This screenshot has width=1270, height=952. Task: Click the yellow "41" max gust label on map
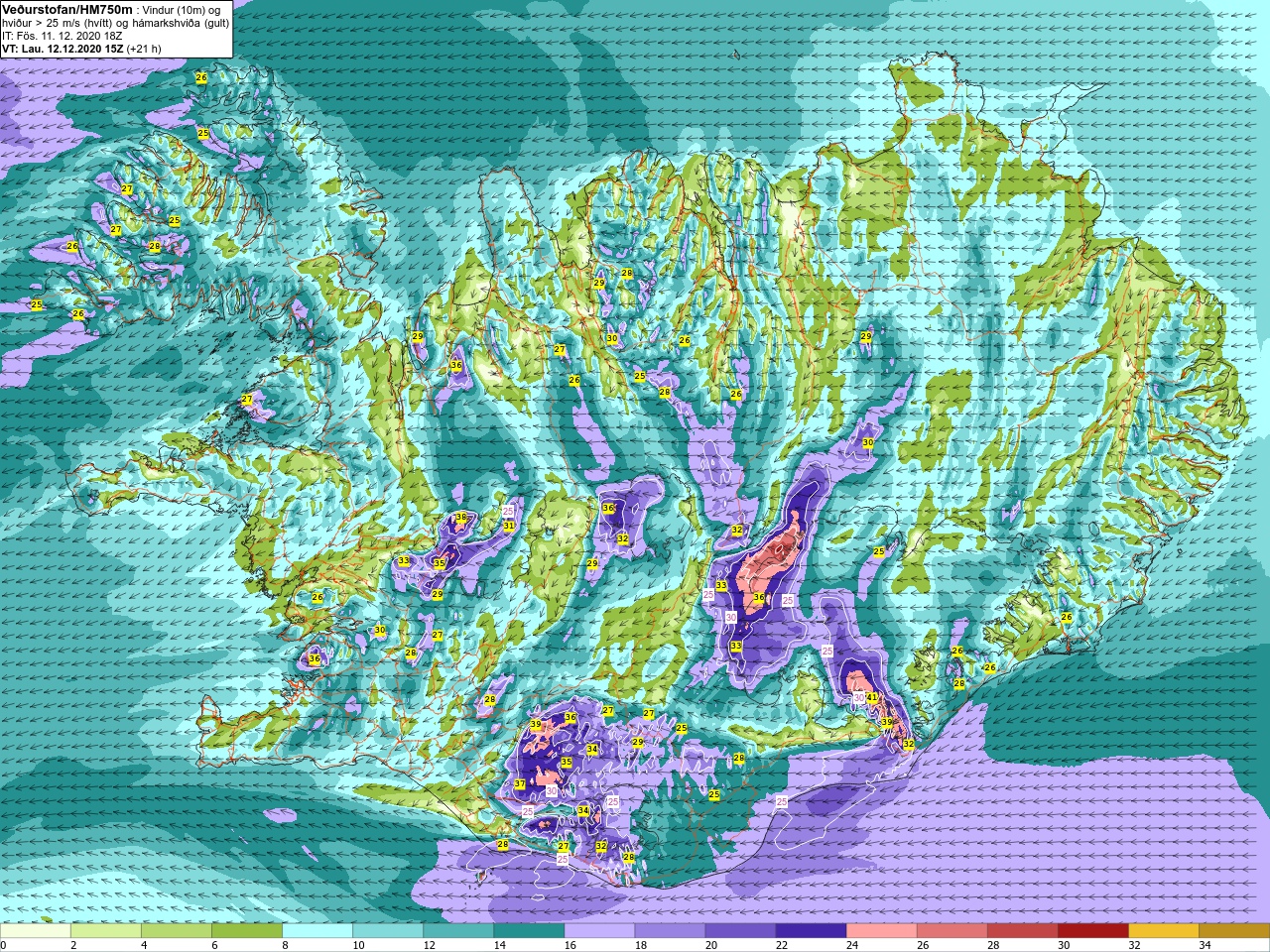point(873,698)
